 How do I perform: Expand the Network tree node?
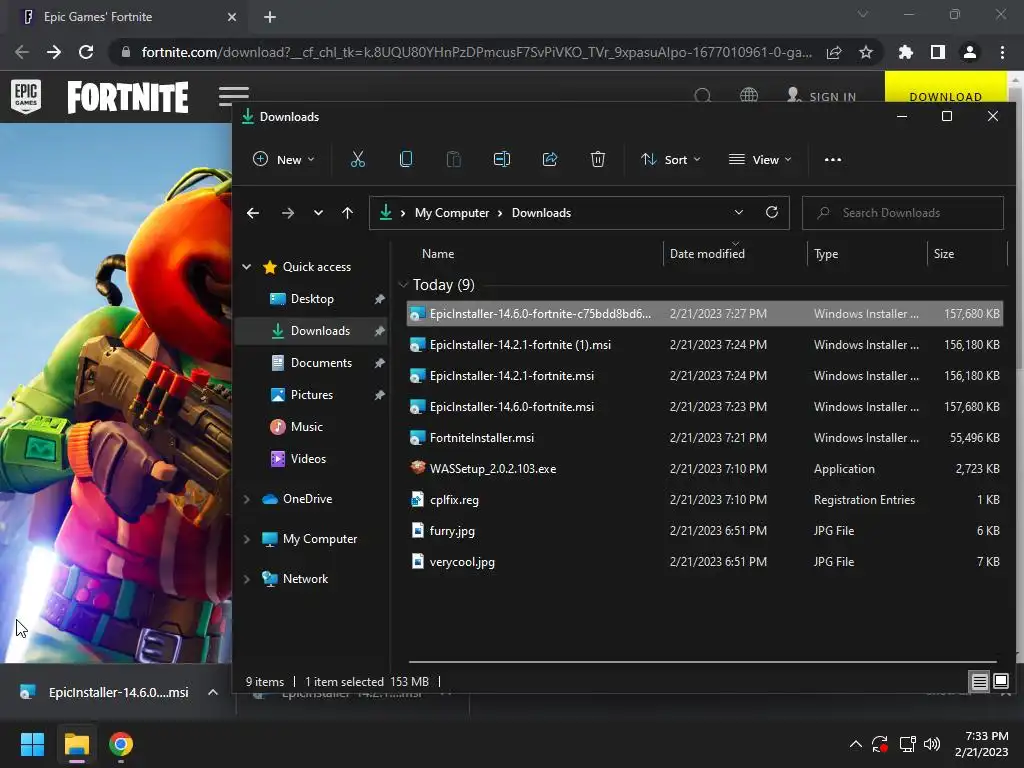247,579
